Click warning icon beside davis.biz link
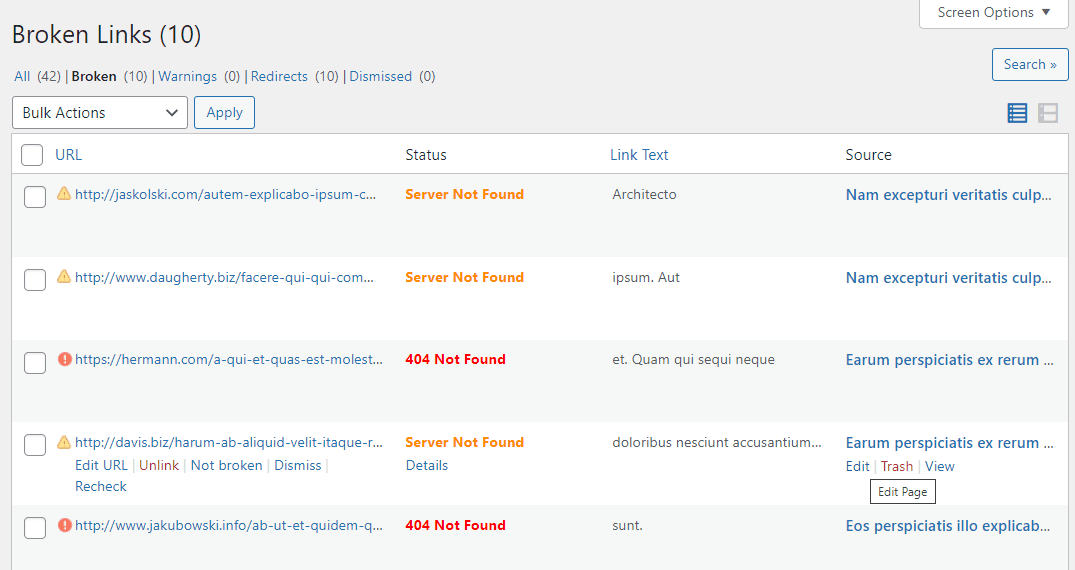1075x570 pixels. tap(64, 442)
